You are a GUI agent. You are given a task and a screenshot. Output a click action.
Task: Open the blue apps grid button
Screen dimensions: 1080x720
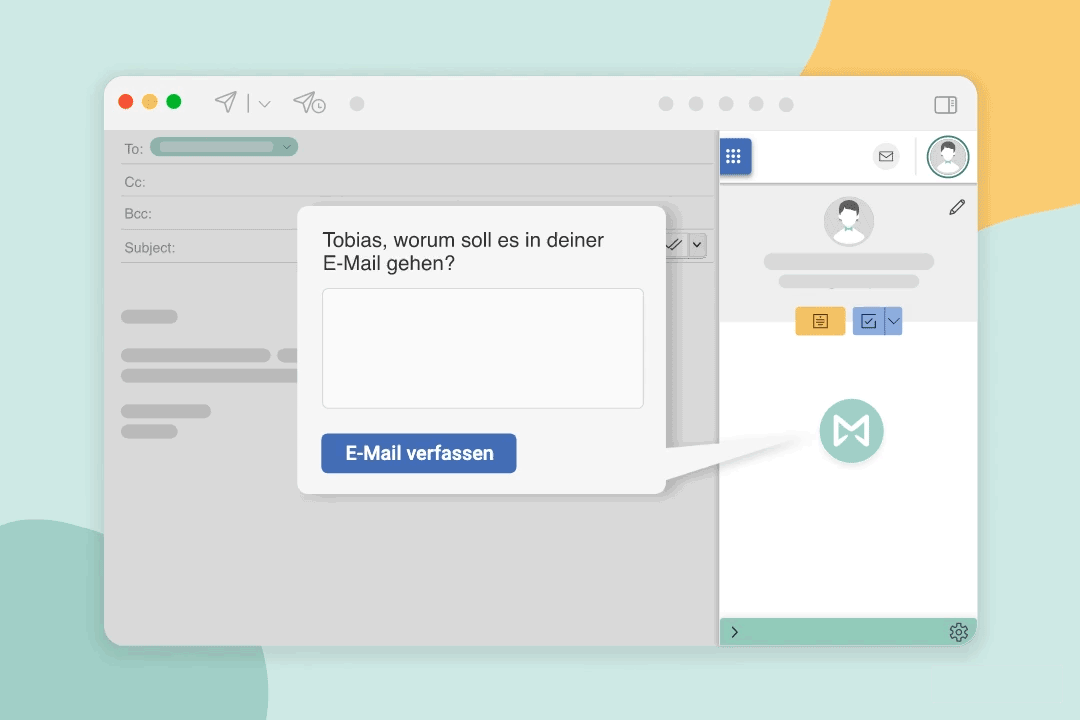[734, 156]
